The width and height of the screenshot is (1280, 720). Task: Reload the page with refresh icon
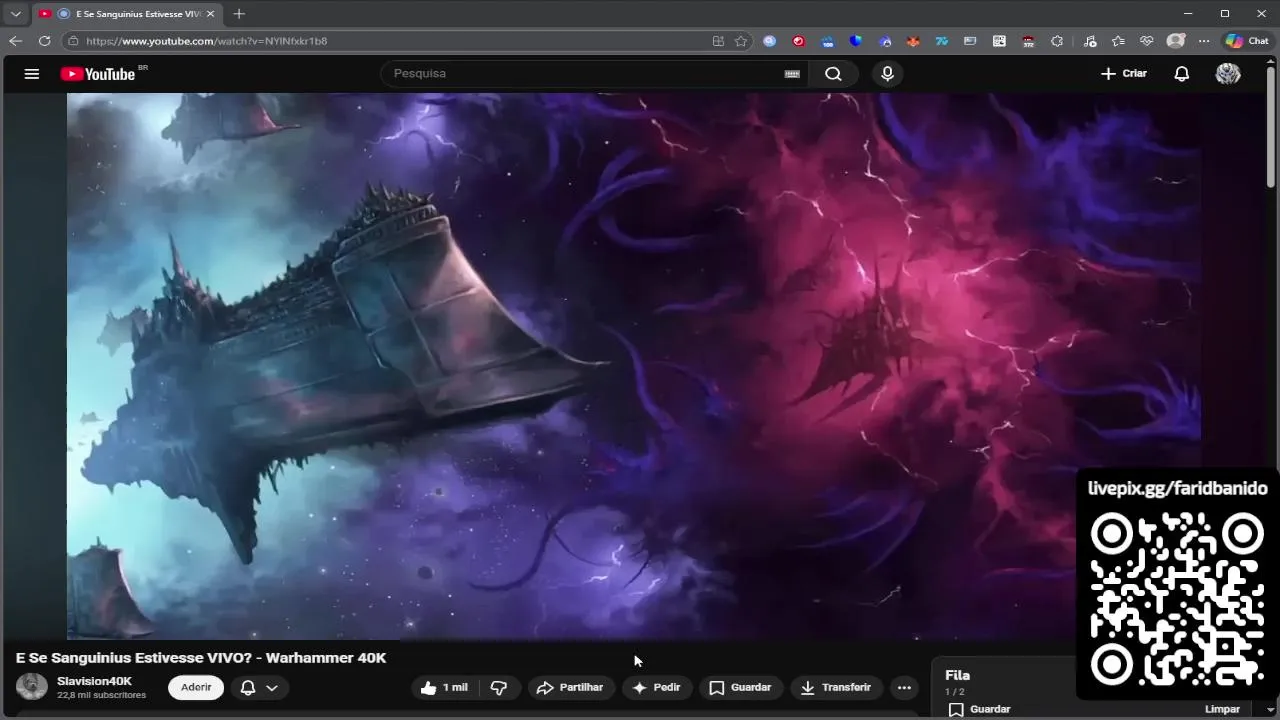click(x=44, y=41)
